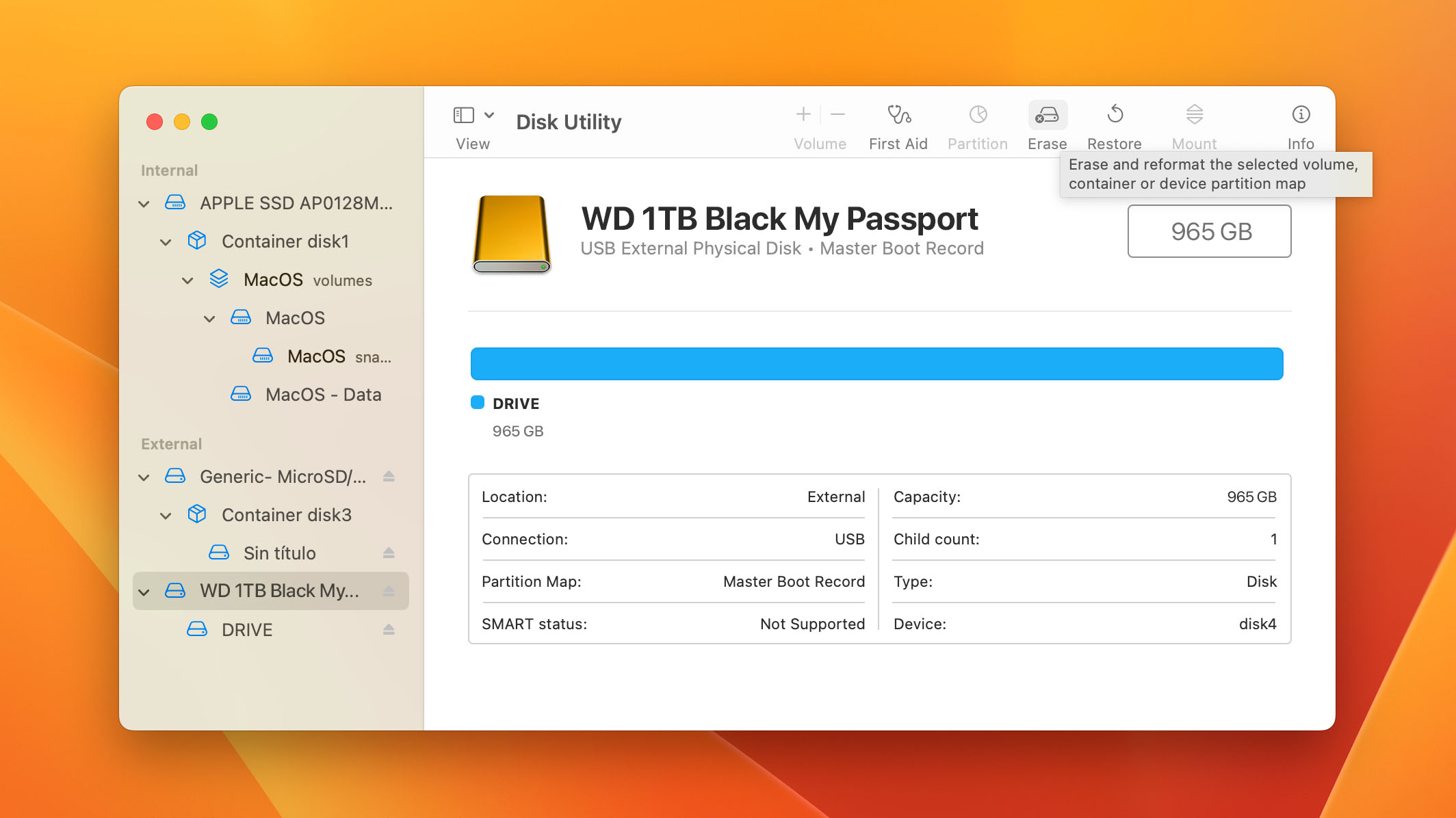Open the Info panel icon
The width and height of the screenshot is (1456, 818).
pyautogui.click(x=1301, y=114)
